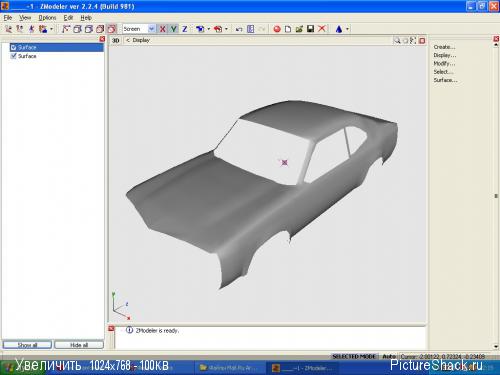Open the undo history list icon
The height and width of the screenshot is (375, 500).
coord(251,29)
